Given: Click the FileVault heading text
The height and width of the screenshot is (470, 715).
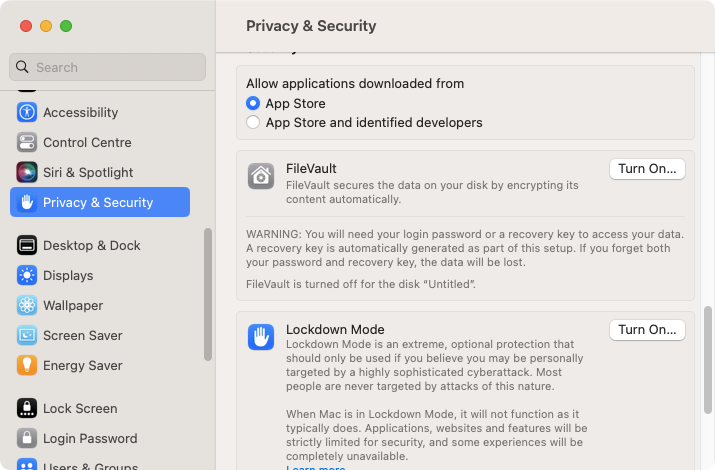Looking at the screenshot, I should tap(311, 169).
